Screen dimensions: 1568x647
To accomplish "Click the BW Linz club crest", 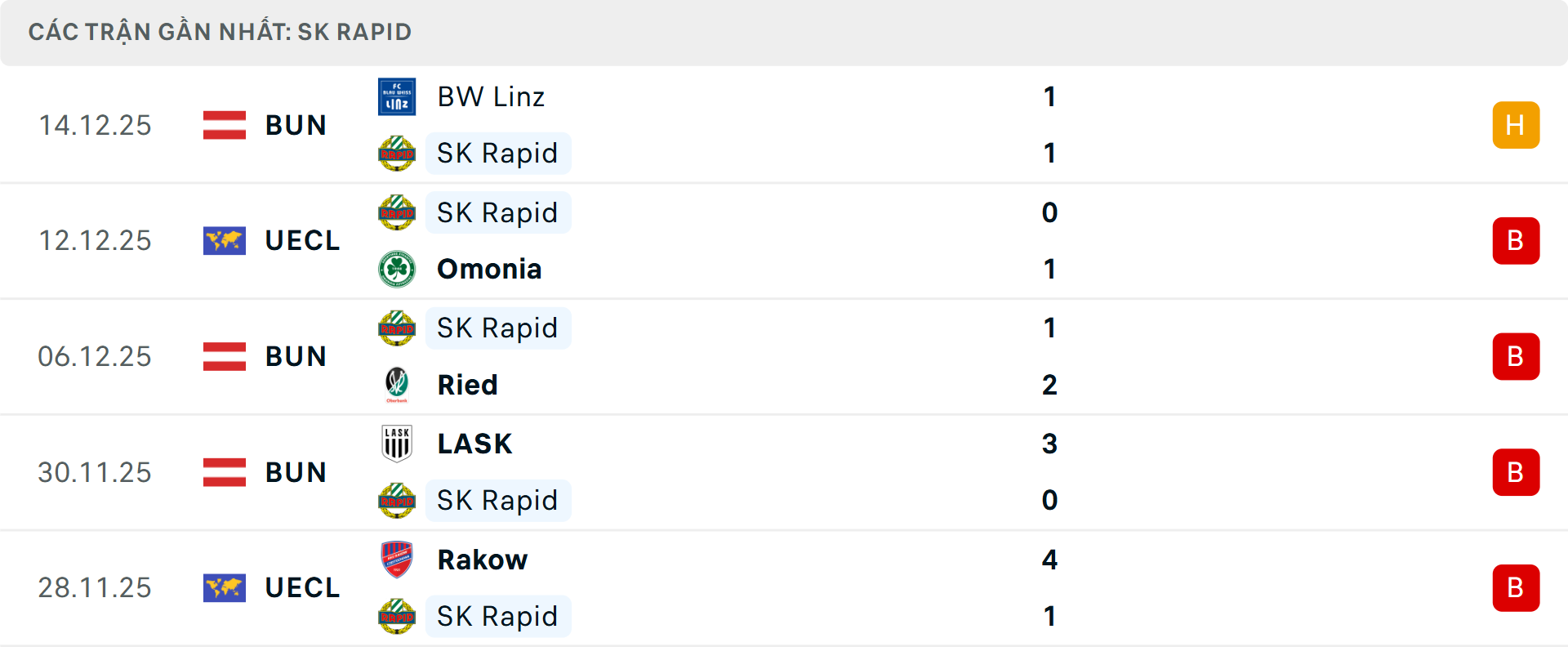I will tap(397, 97).
